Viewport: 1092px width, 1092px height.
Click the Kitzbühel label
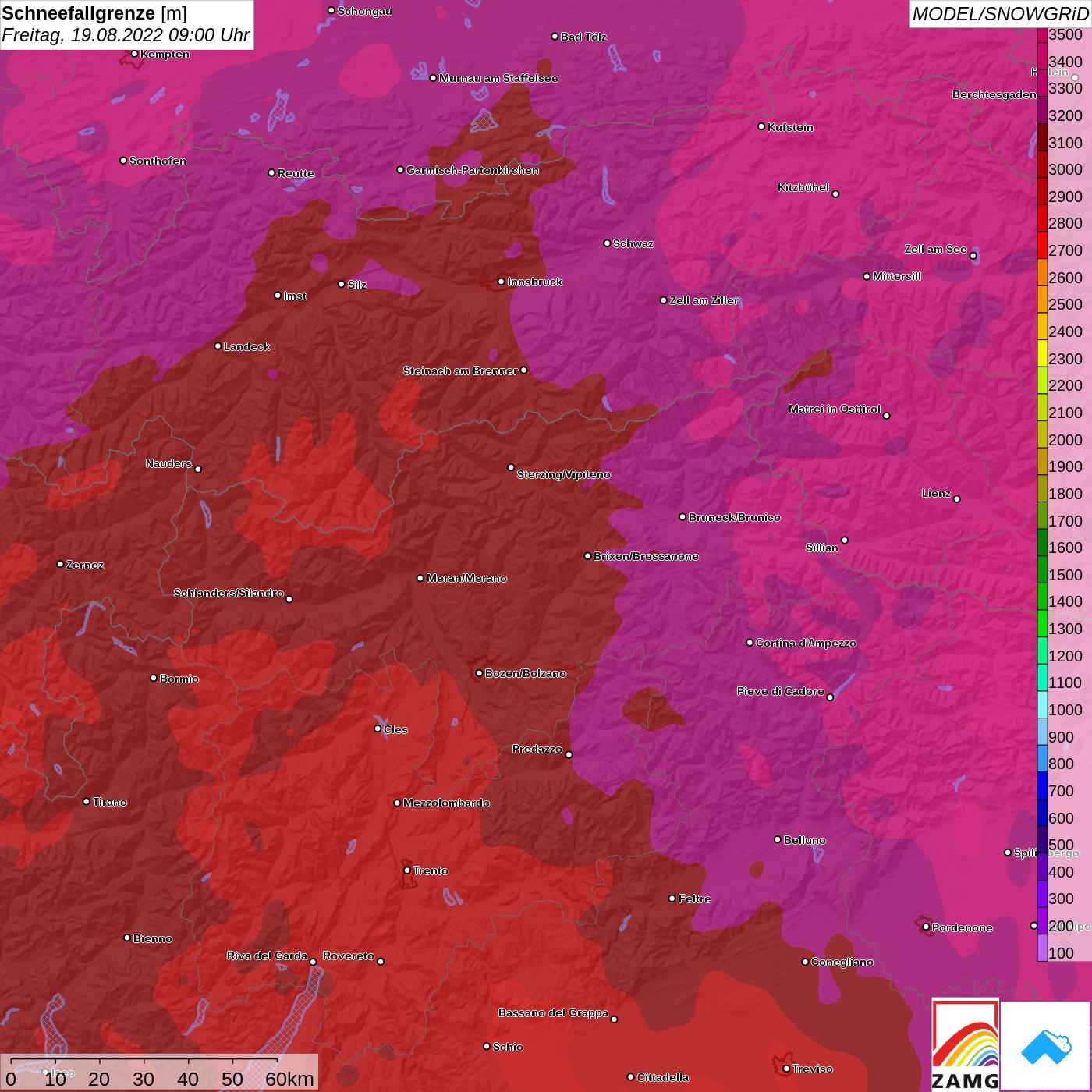(x=803, y=187)
